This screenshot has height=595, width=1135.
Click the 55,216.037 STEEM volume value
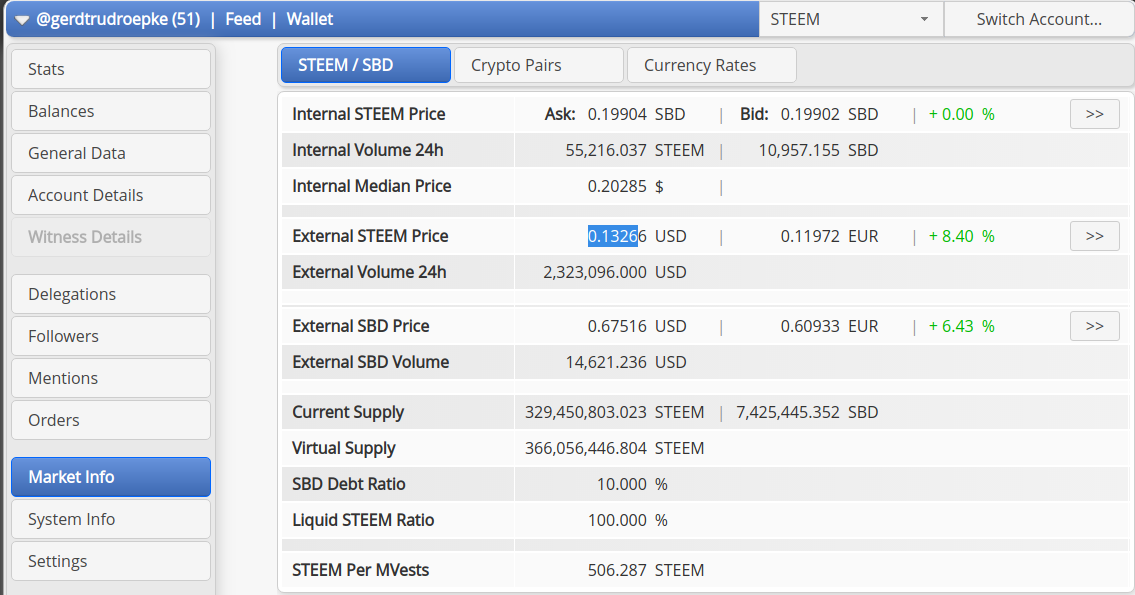pyautogui.click(x=635, y=151)
